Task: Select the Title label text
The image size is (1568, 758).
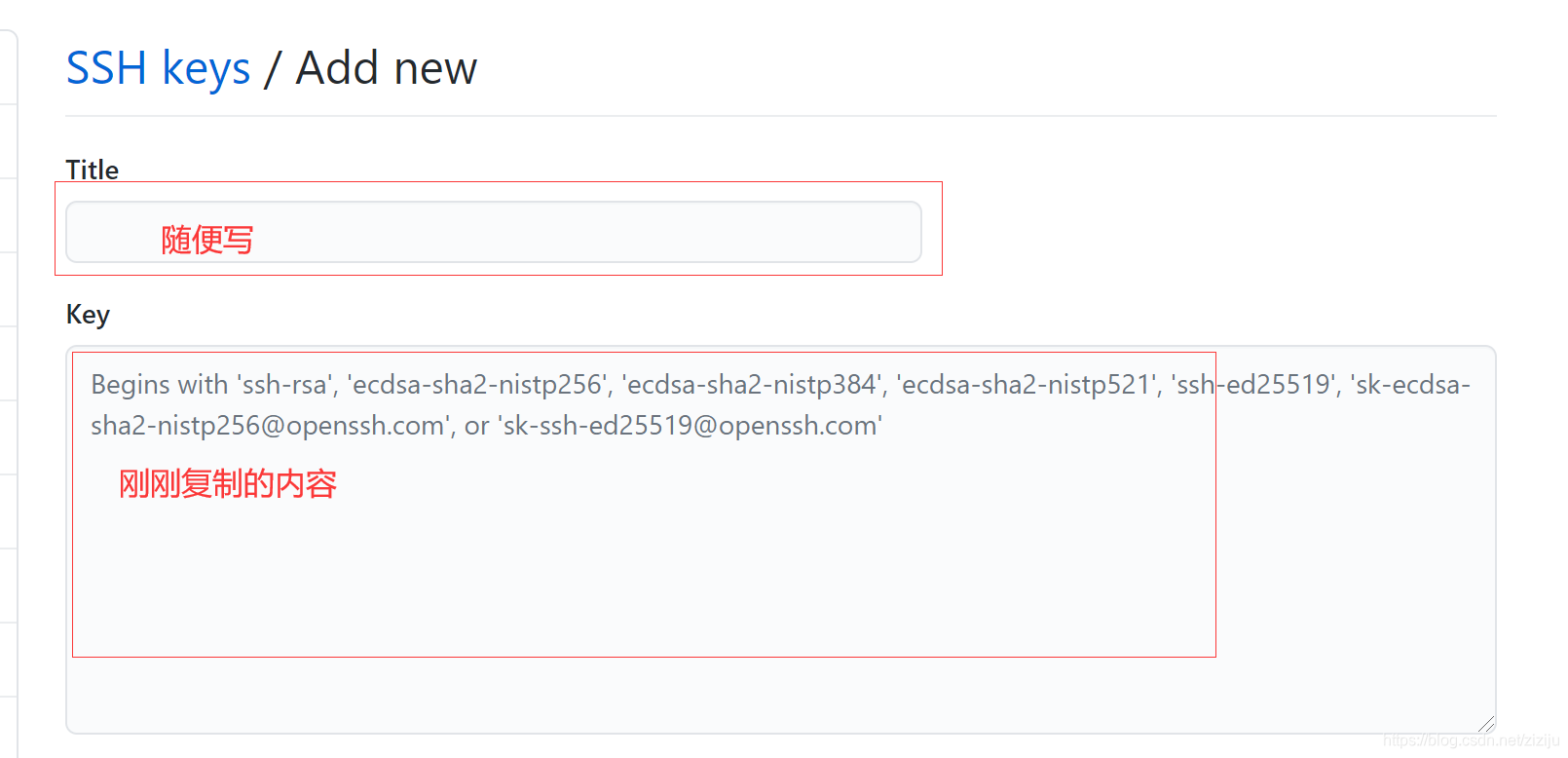Action: click(91, 170)
